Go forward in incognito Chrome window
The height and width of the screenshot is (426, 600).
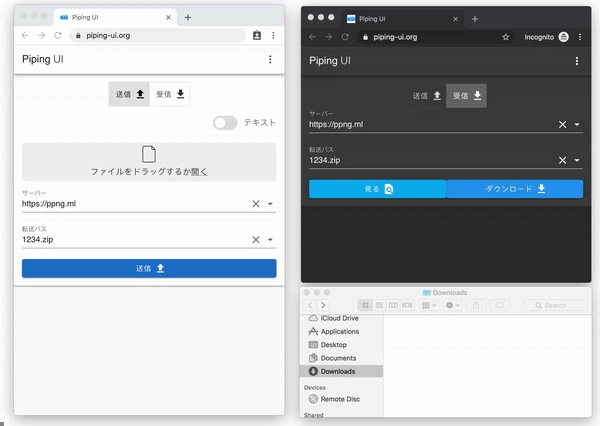(x=329, y=37)
